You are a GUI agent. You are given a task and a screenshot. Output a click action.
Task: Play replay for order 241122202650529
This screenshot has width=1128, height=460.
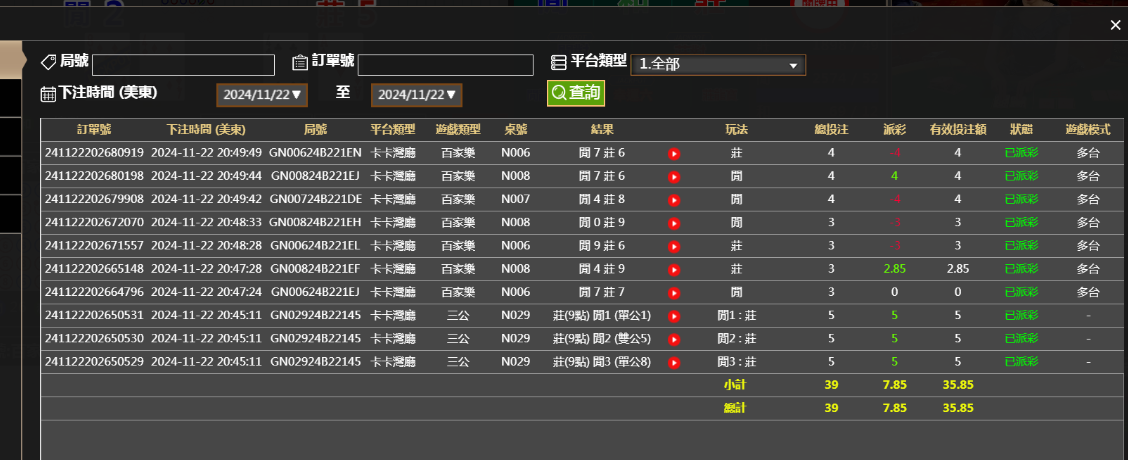[x=674, y=362]
